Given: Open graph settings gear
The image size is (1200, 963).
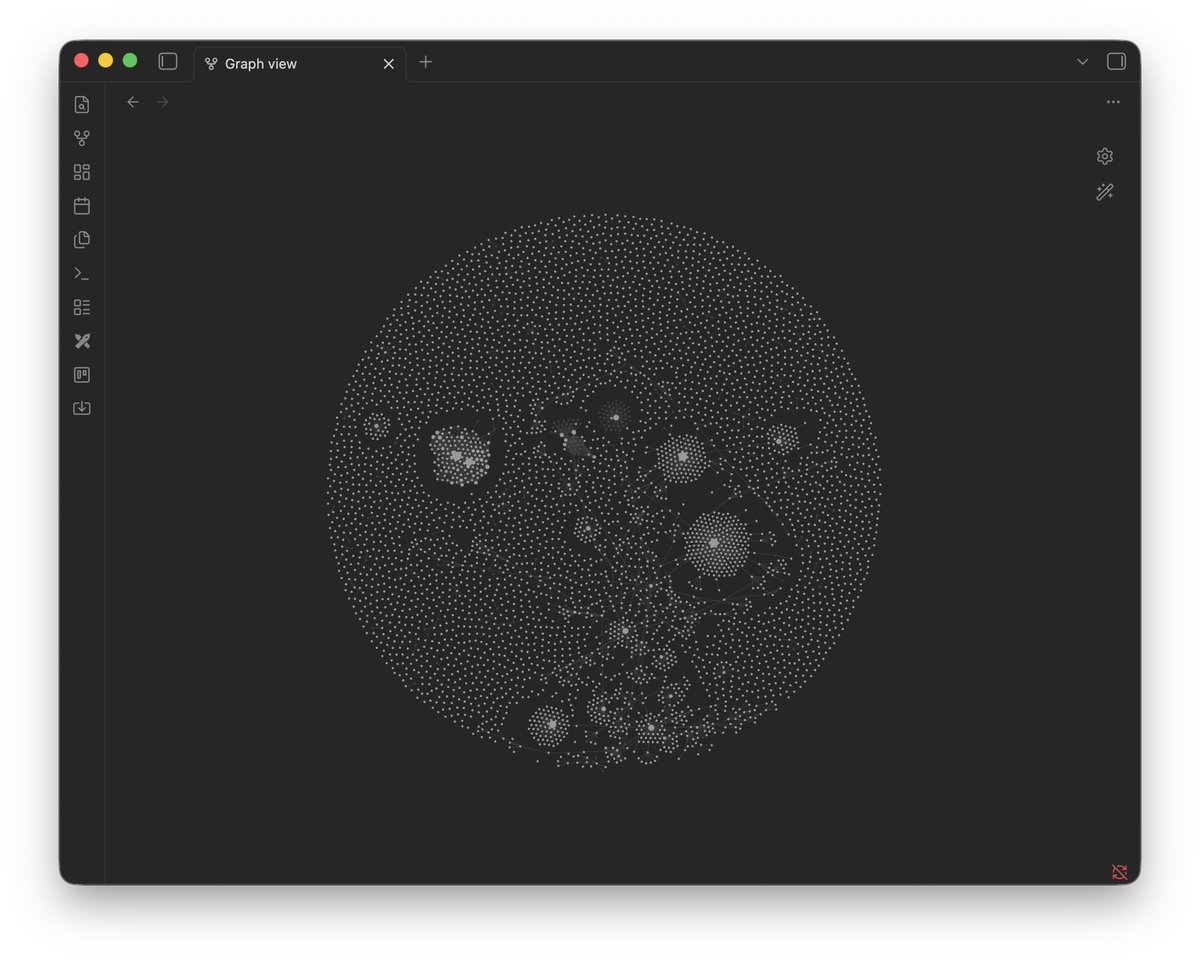Looking at the screenshot, I should [1105, 156].
